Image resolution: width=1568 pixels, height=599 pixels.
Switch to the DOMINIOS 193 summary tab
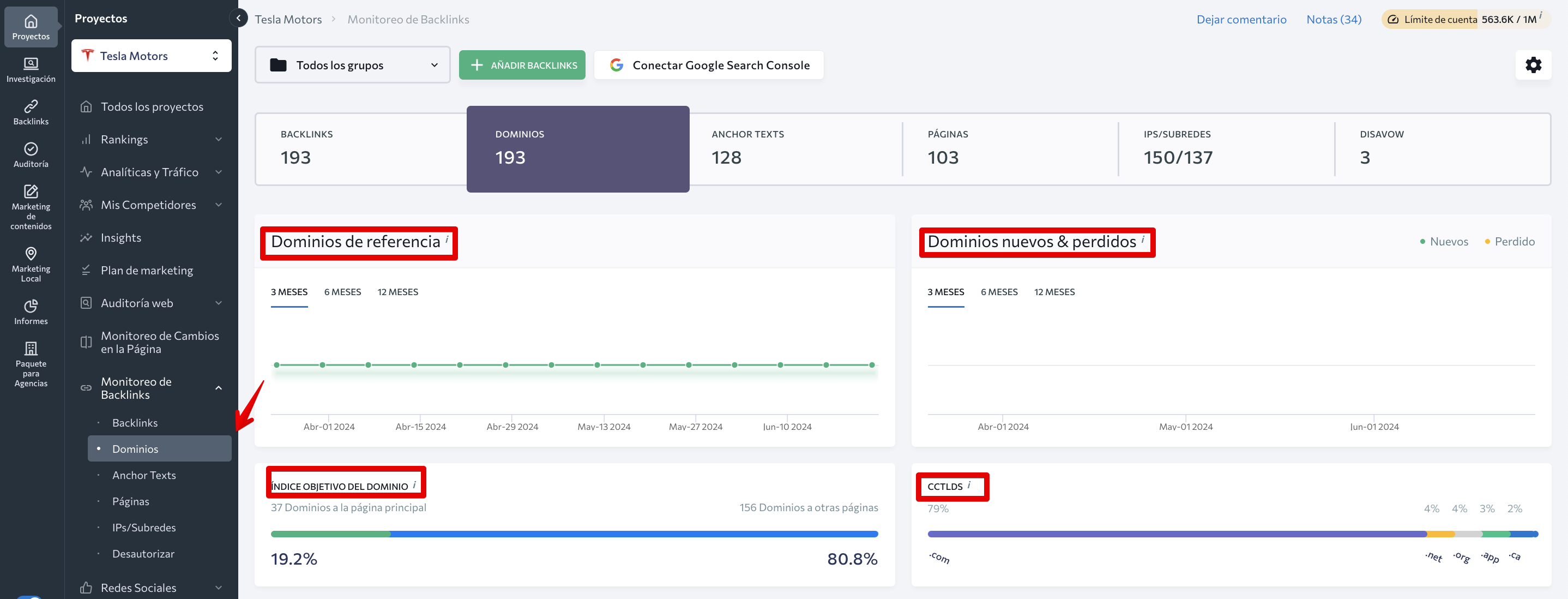click(x=578, y=149)
